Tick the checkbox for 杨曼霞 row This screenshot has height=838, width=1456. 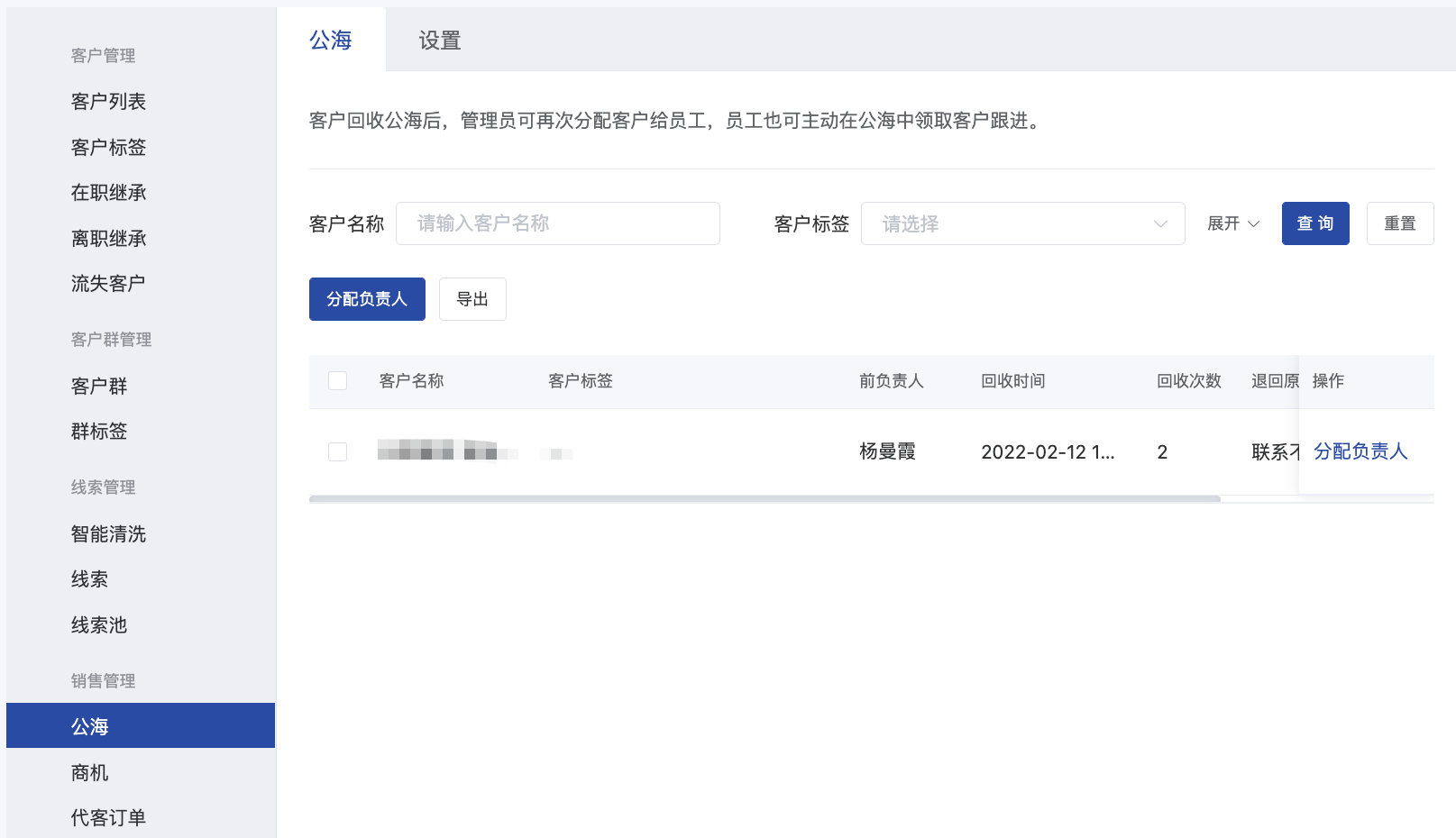coord(338,451)
